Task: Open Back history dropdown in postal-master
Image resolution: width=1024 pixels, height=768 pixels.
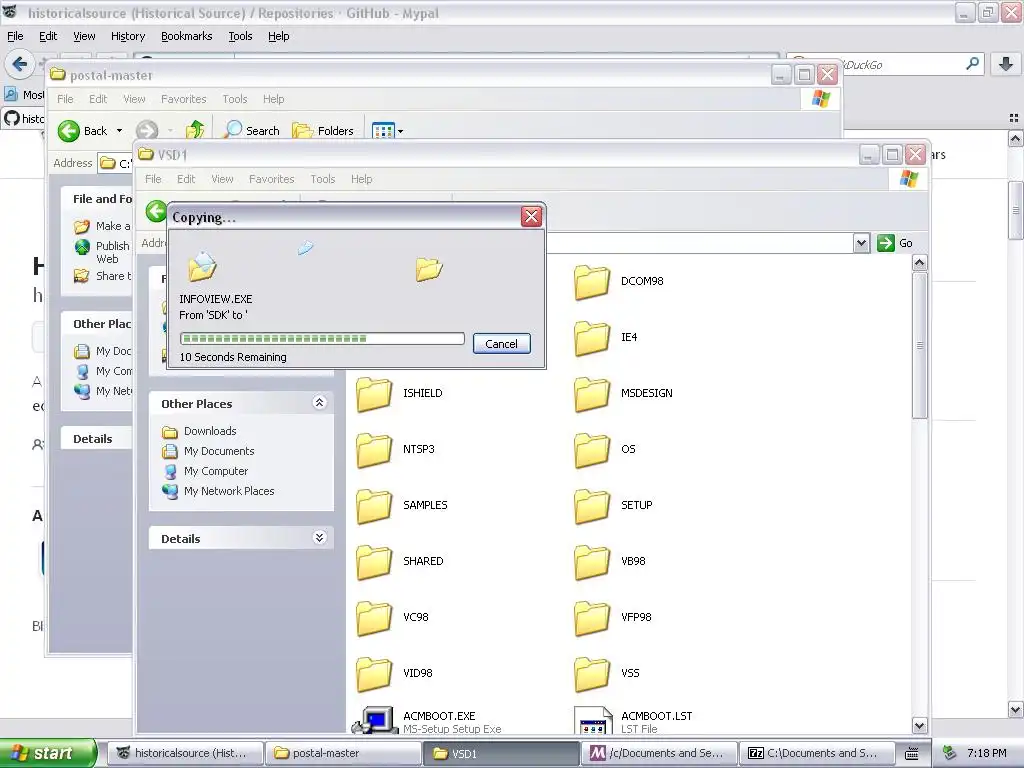Action: click(x=120, y=131)
